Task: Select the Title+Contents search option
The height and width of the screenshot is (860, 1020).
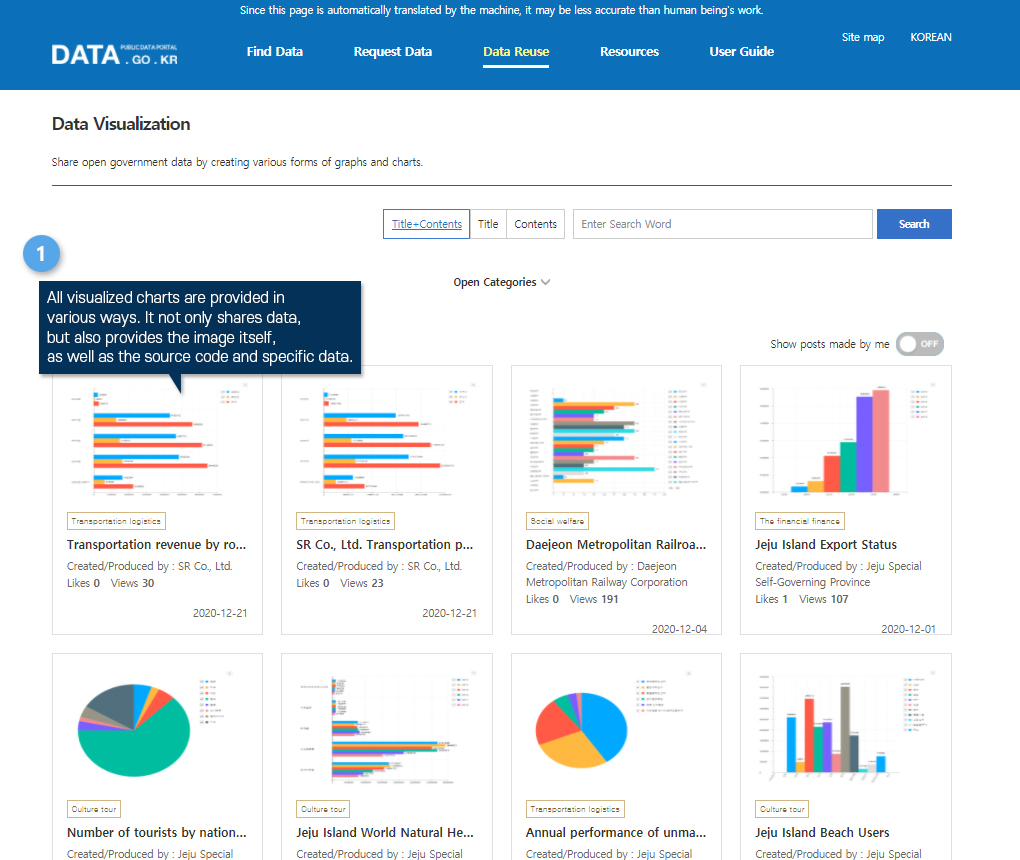Action: click(x=426, y=224)
